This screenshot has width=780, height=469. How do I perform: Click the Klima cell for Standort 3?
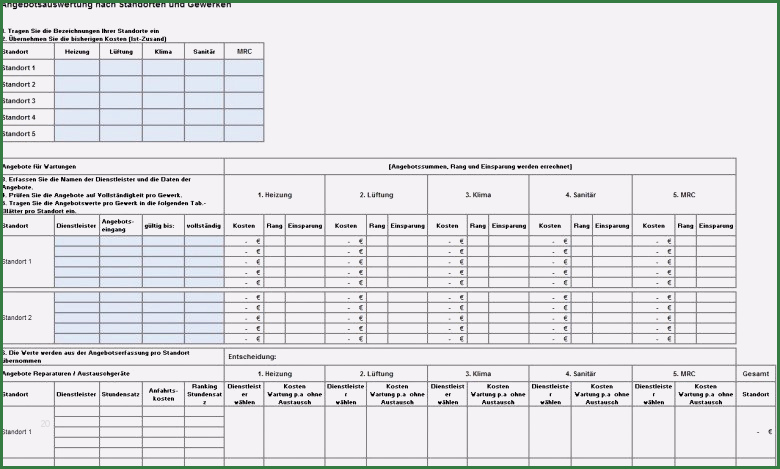[x=163, y=101]
